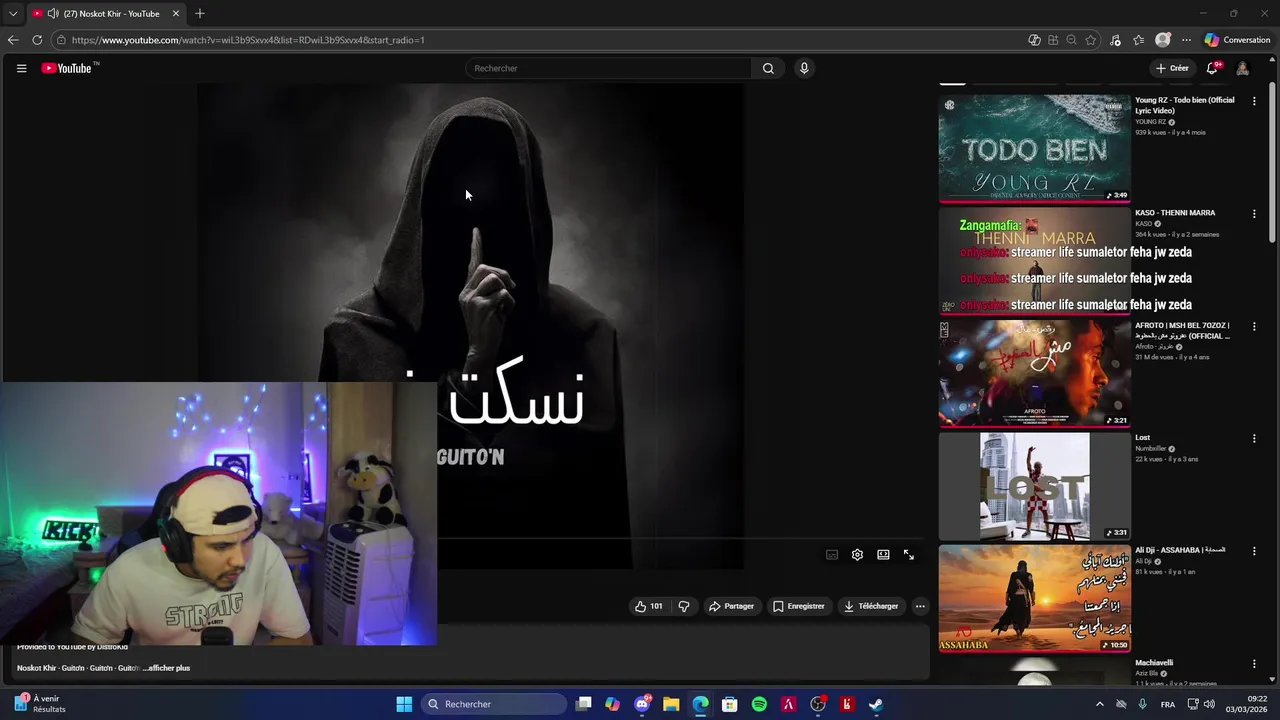
Task: Open options menu for Young RZ video
Action: (x=1254, y=101)
